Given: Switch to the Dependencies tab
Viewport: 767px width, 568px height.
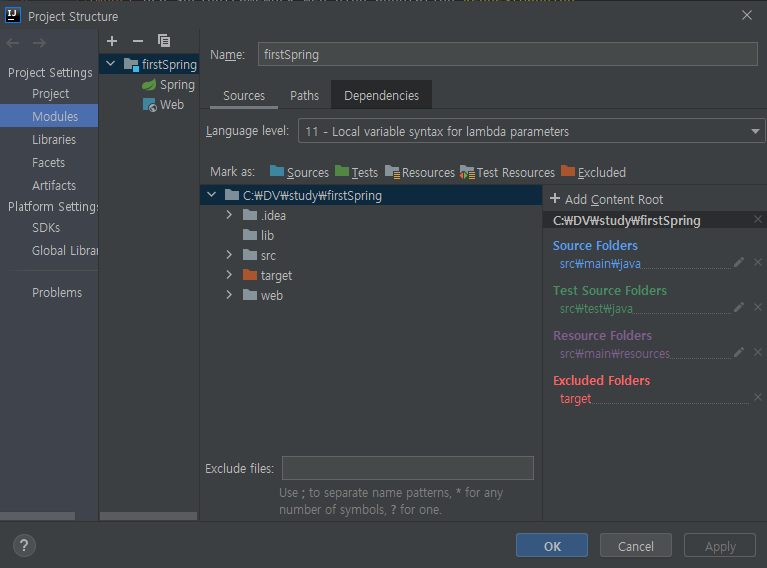Looking at the screenshot, I should point(381,95).
